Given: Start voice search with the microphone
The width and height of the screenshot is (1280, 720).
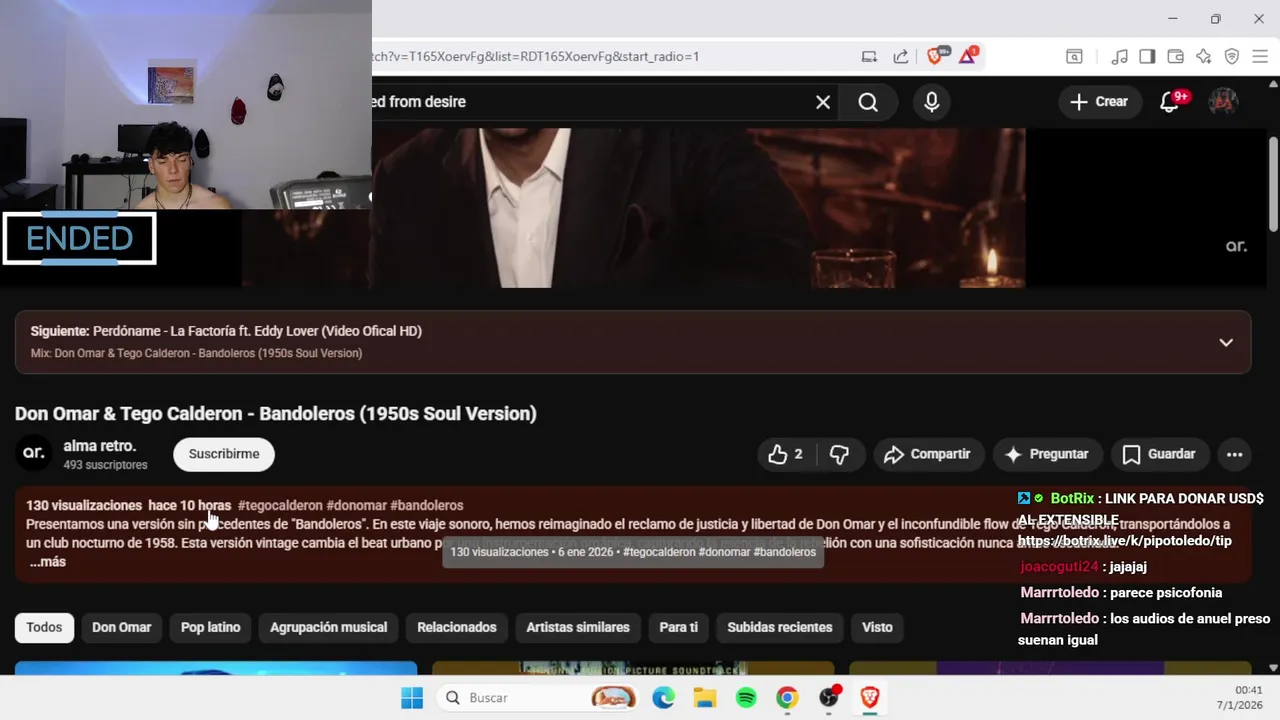Looking at the screenshot, I should click(932, 102).
